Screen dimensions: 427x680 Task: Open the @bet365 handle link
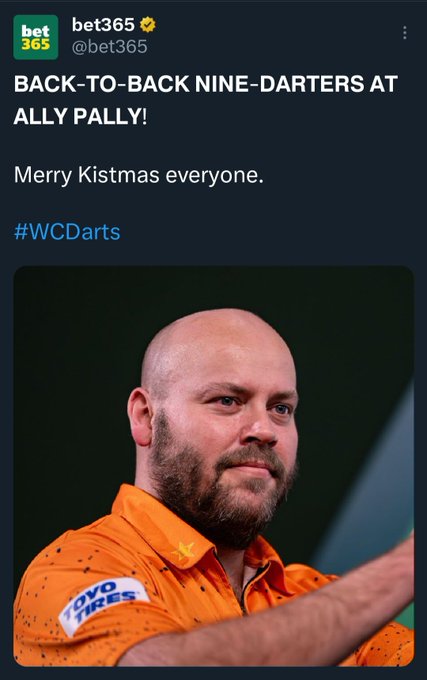[x=109, y=47]
